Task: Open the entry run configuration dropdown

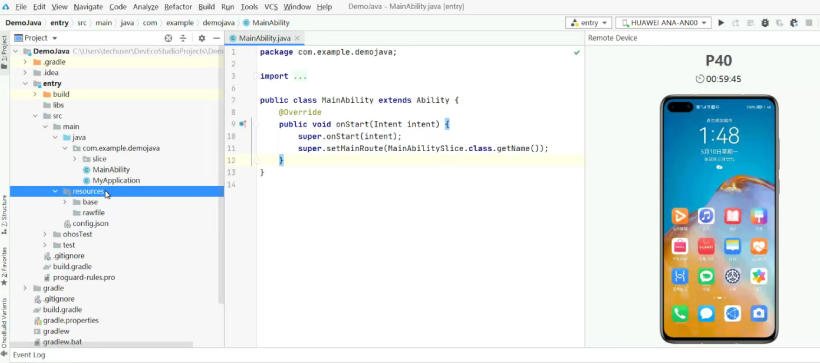Action: click(588, 23)
